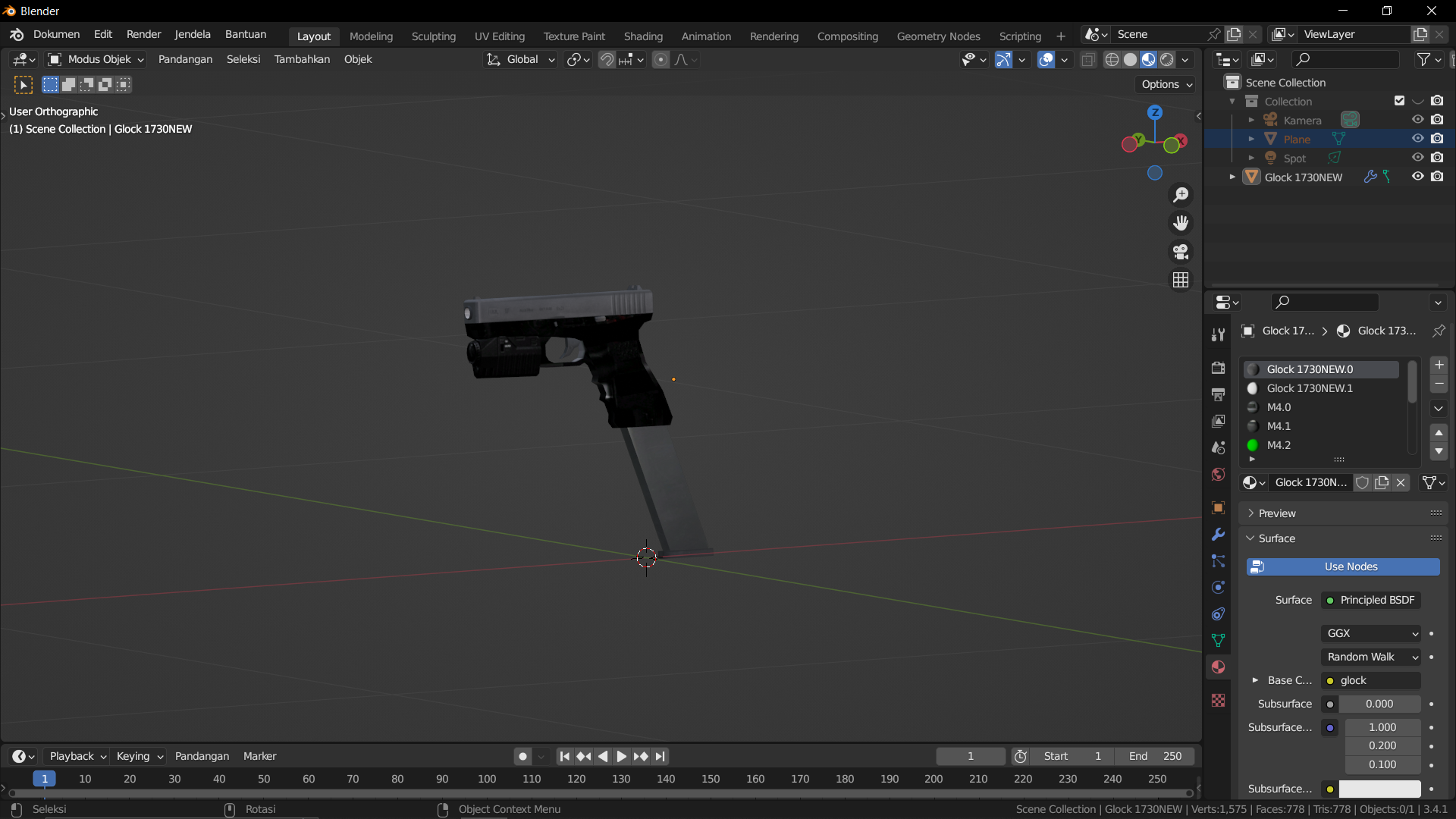This screenshot has width=1456, height=819.
Task: Disable Glock 1730NEW in renders
Action: [1437, 177]
